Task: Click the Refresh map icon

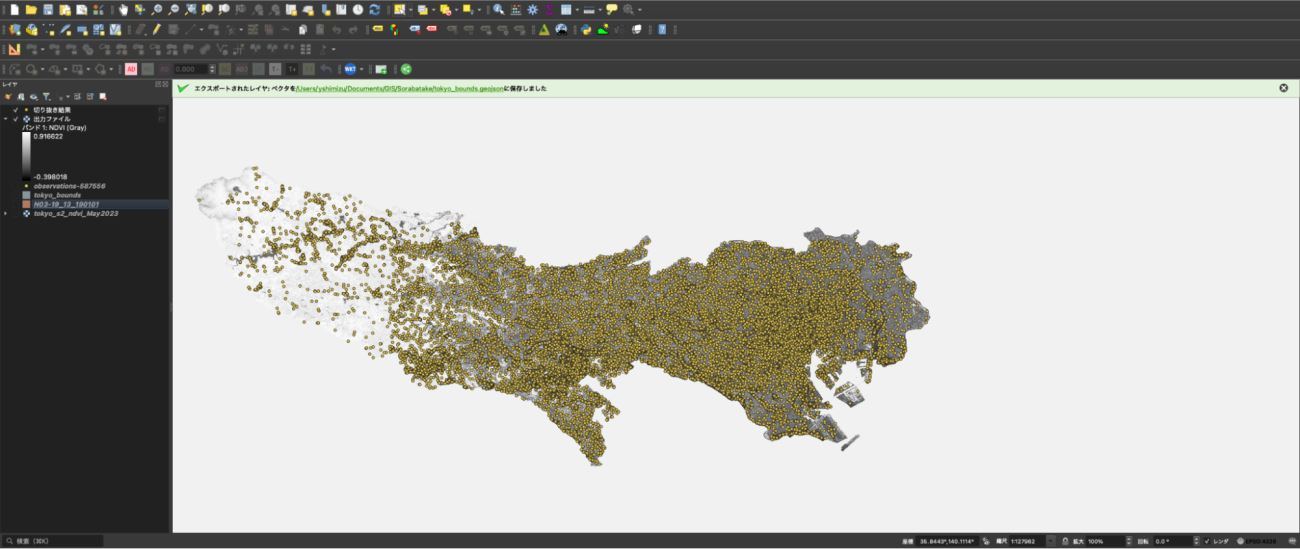Action: pyautogui.click(x=374, y=9)
